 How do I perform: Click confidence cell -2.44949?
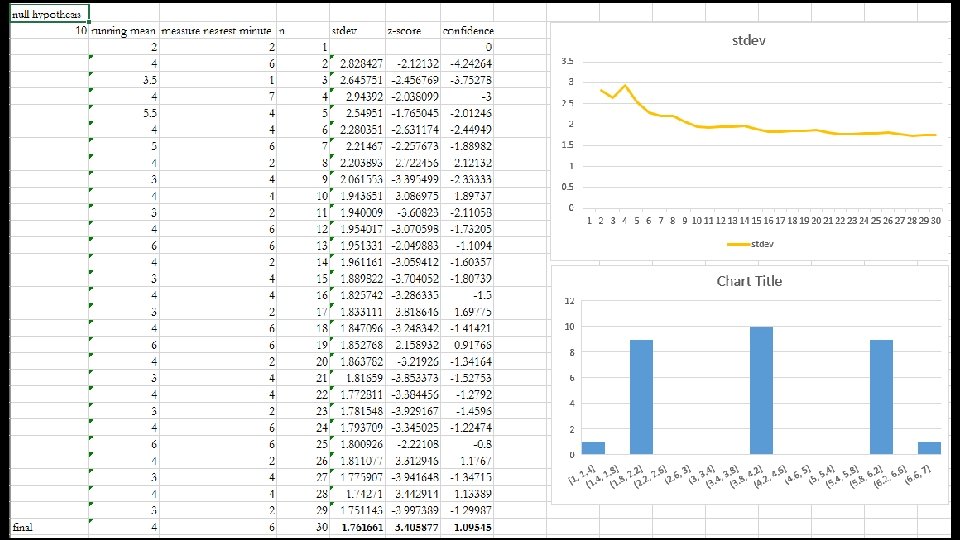467,129
